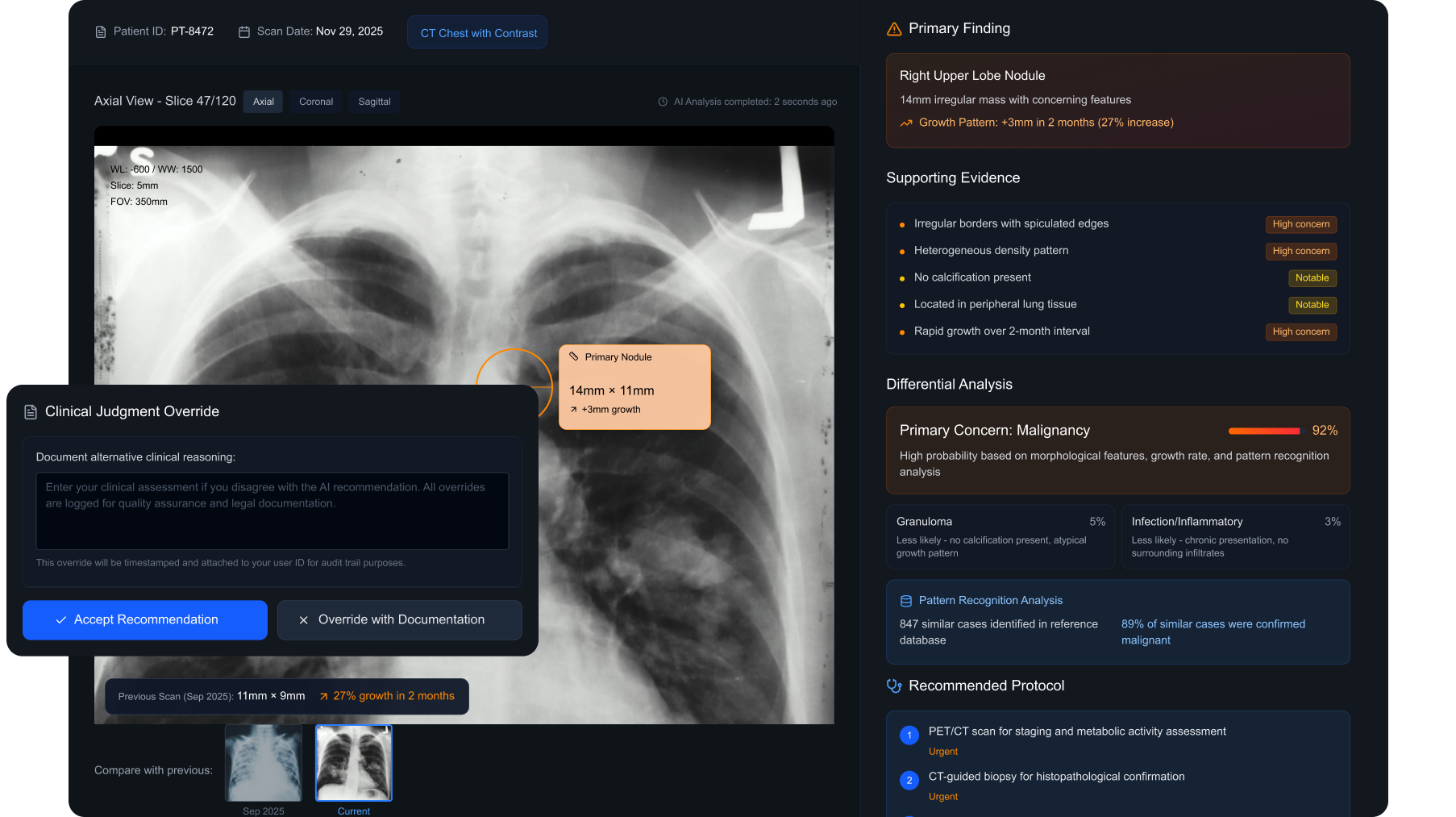Click the Growth Pattern trend arrow icon

point(906,123)
